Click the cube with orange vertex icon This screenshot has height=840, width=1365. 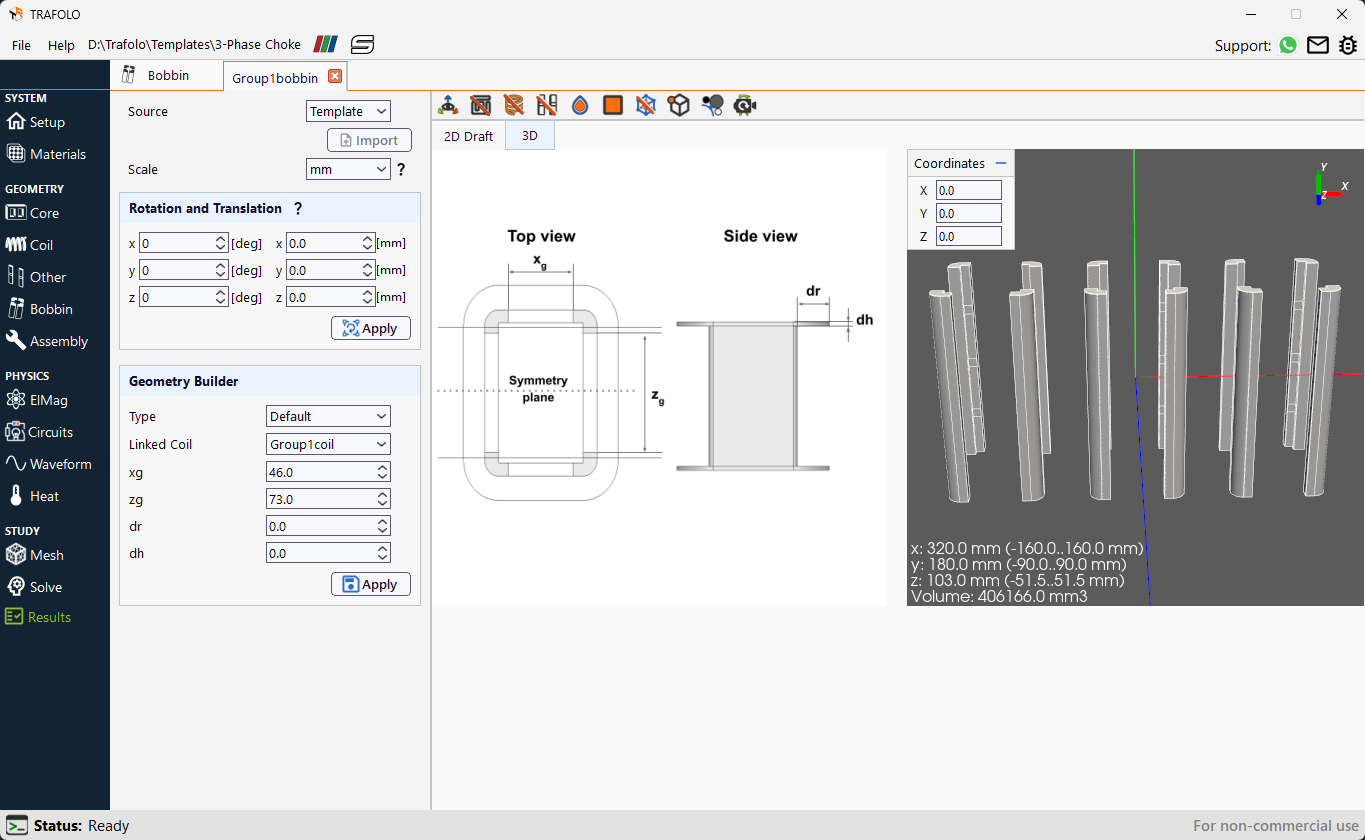point(679,105)
